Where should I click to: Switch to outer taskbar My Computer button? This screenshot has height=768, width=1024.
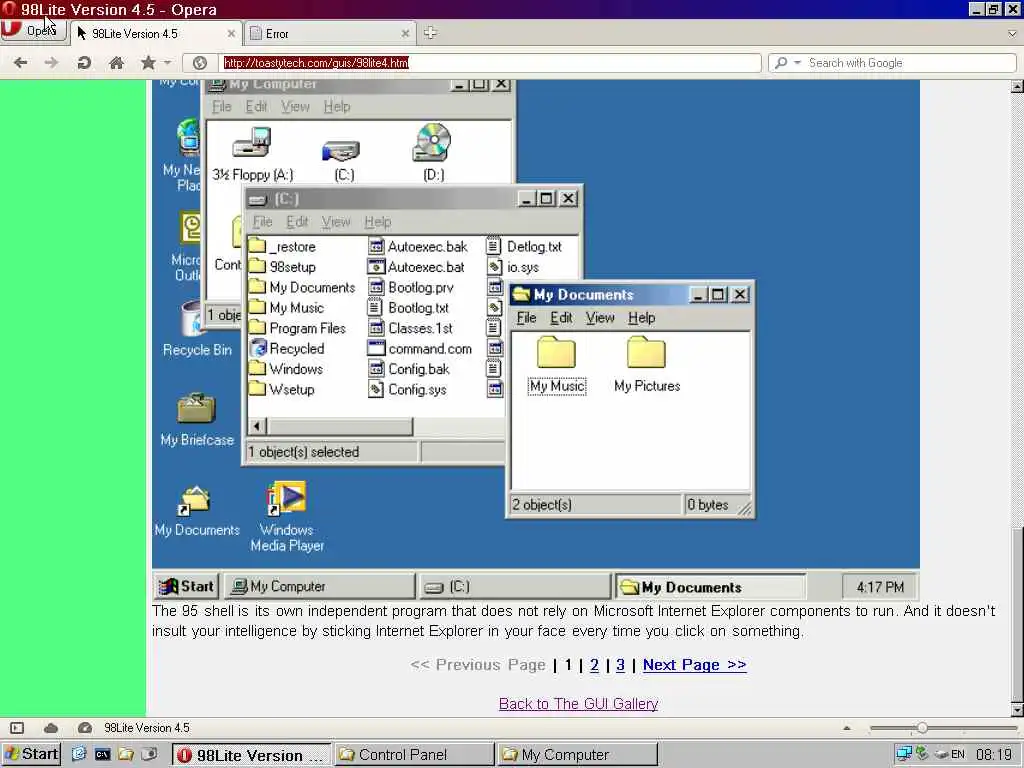pos(577,755)
